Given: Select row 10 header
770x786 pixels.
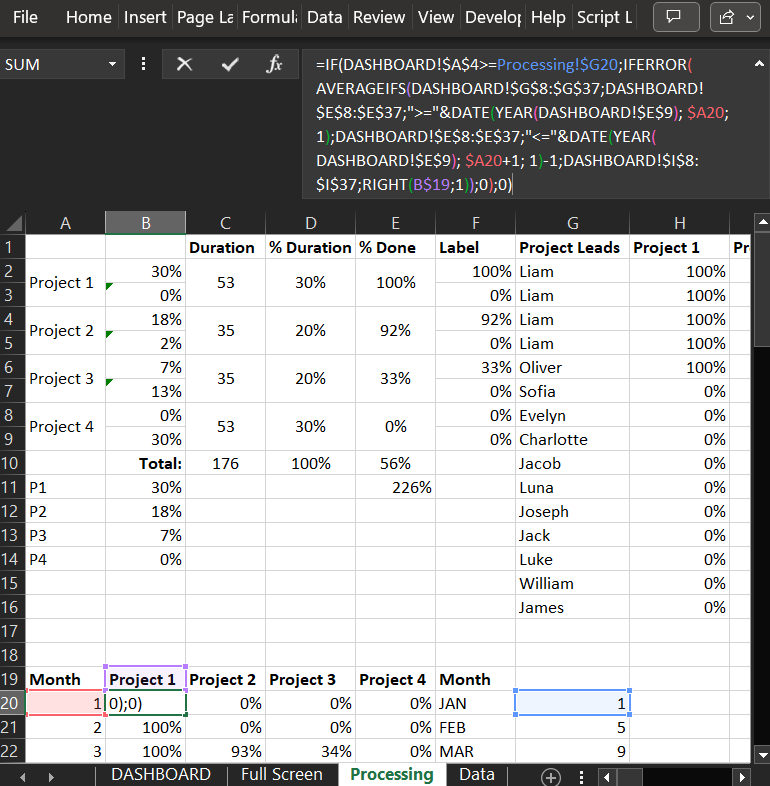Looking at the screenshot, I should (x=12, y=463).
